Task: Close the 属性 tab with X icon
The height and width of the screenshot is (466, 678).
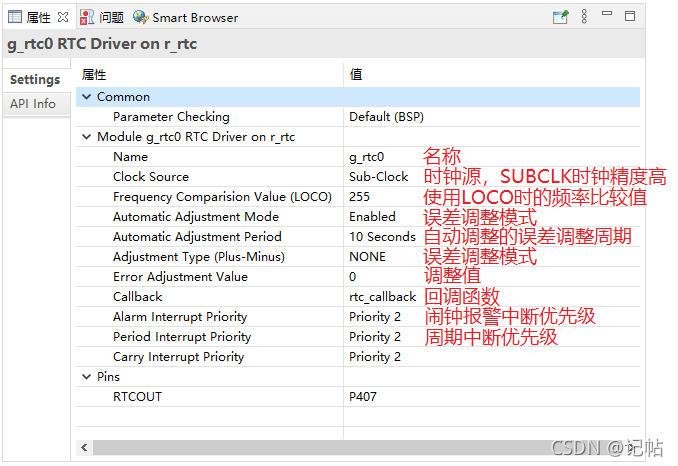Action: point(63,17)
